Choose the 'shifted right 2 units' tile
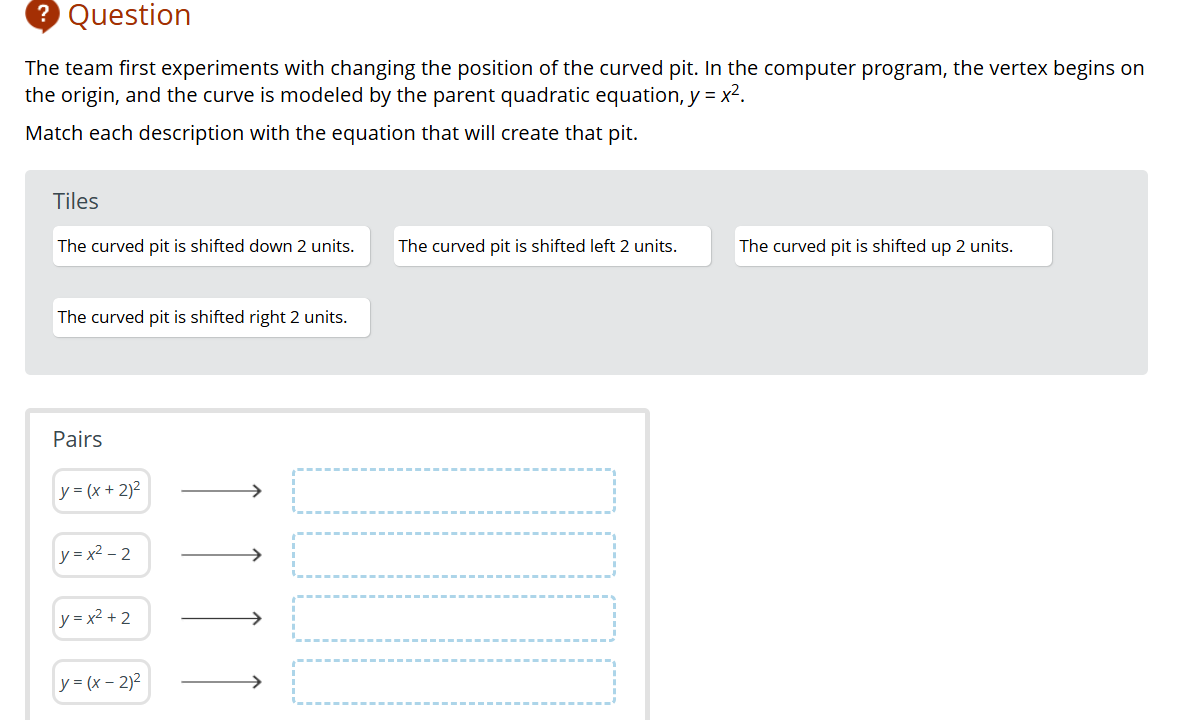The height and width of the screenshot is (720, 1177). [211, 317]
